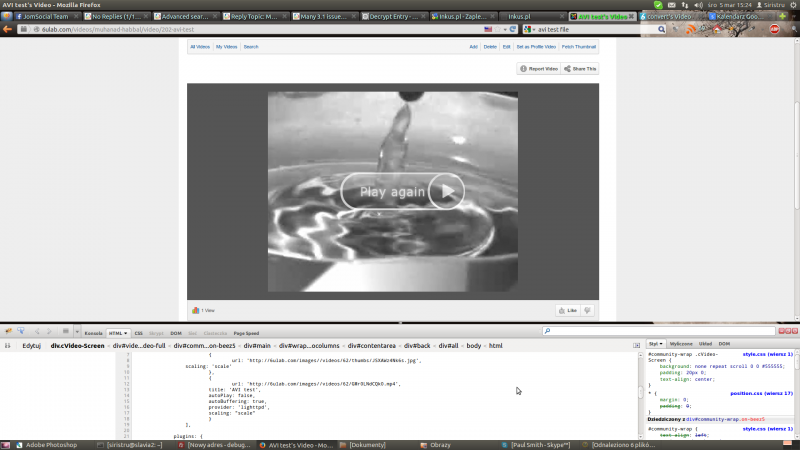
Task: Click the home toolbar icon
Action: pyautogui.click(x=717, y=30)
